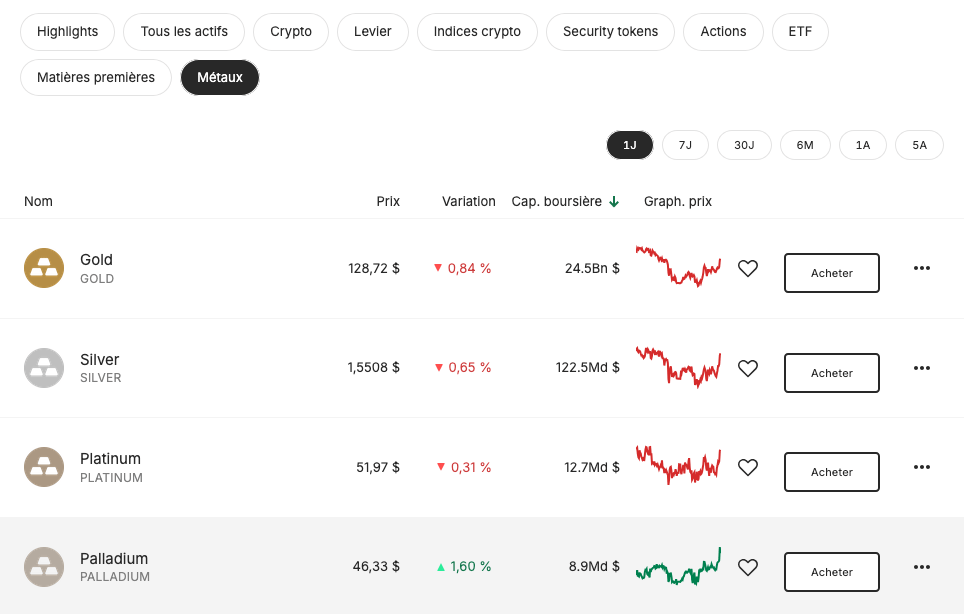Click Acheter on the Palladium row
This screenshot has width=964, height=614.
pos(831,571)
